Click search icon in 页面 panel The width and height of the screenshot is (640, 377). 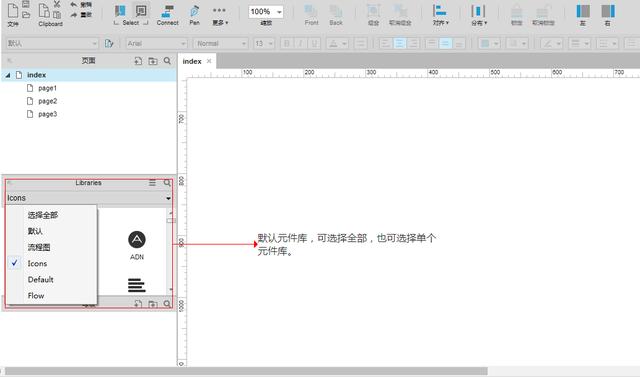(x=167, y=61)
